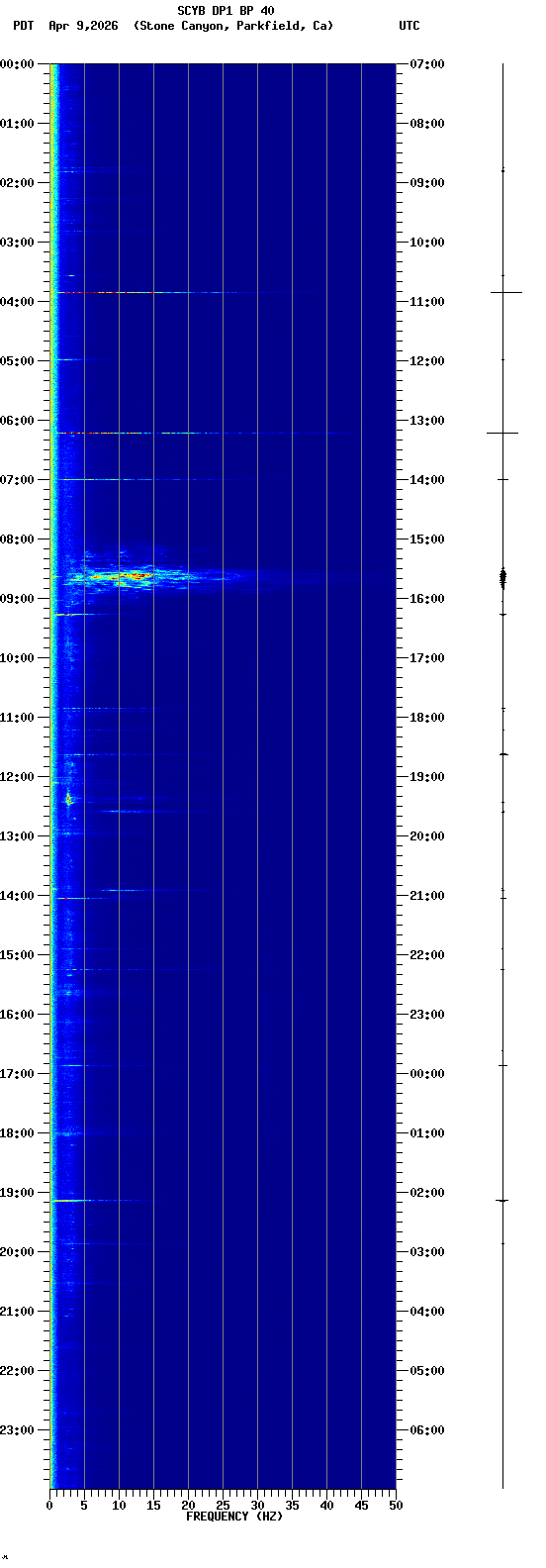The width and height of the screenshot is (546, 1568).
Task: Click the PDT axis label "15:00"
Action: [x=19, y=955]
